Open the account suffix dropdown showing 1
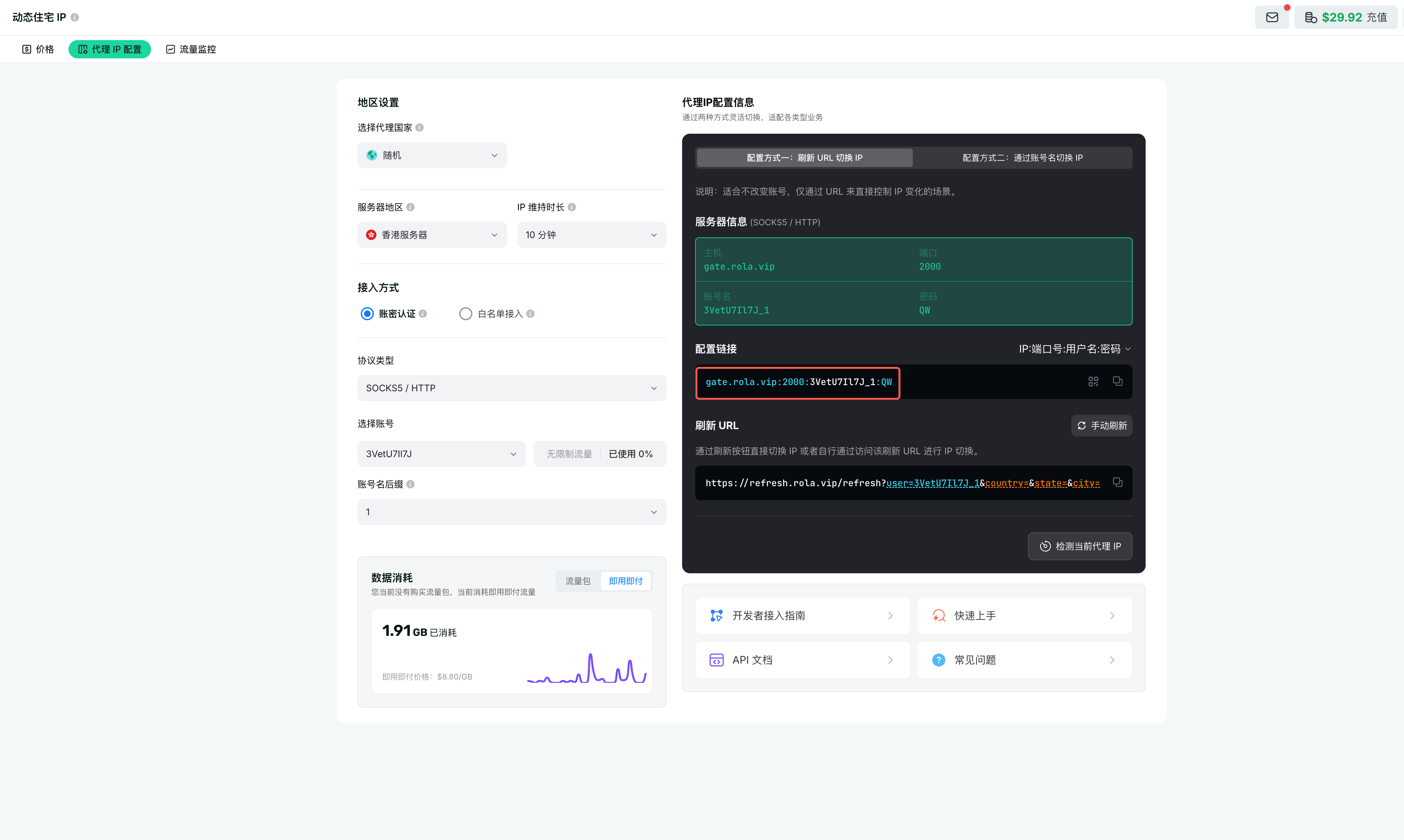Screen dimensions: 1404x840 point(512,512)
